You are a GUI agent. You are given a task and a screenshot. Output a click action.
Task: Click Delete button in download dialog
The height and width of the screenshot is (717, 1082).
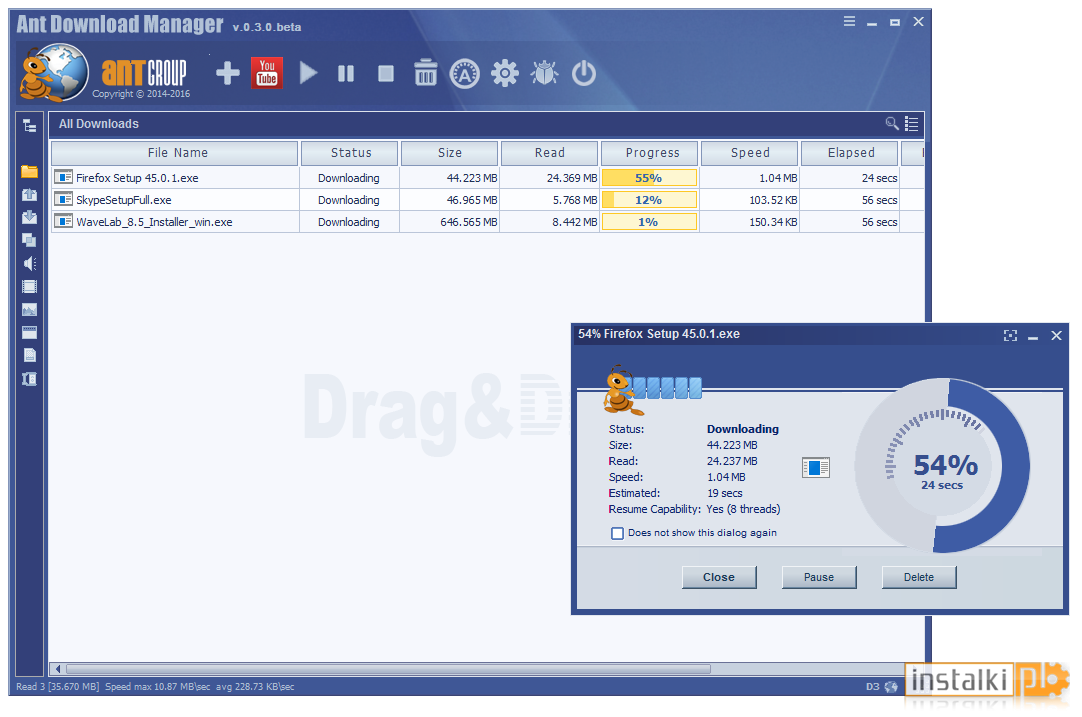click(x=919, y=578)
